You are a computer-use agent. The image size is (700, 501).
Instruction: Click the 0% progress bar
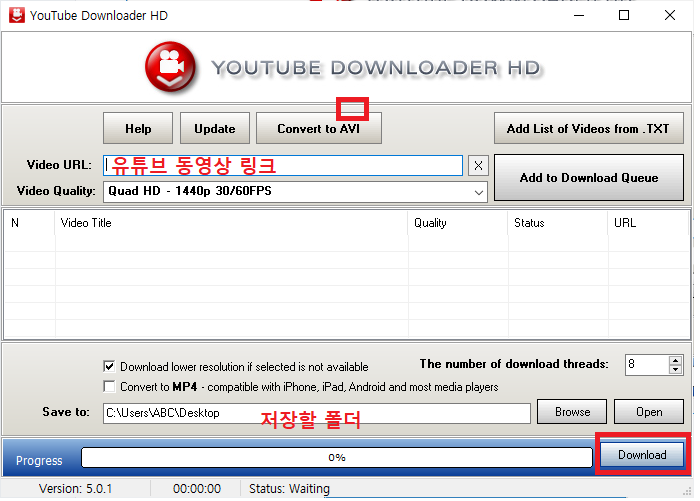(337, 458)
